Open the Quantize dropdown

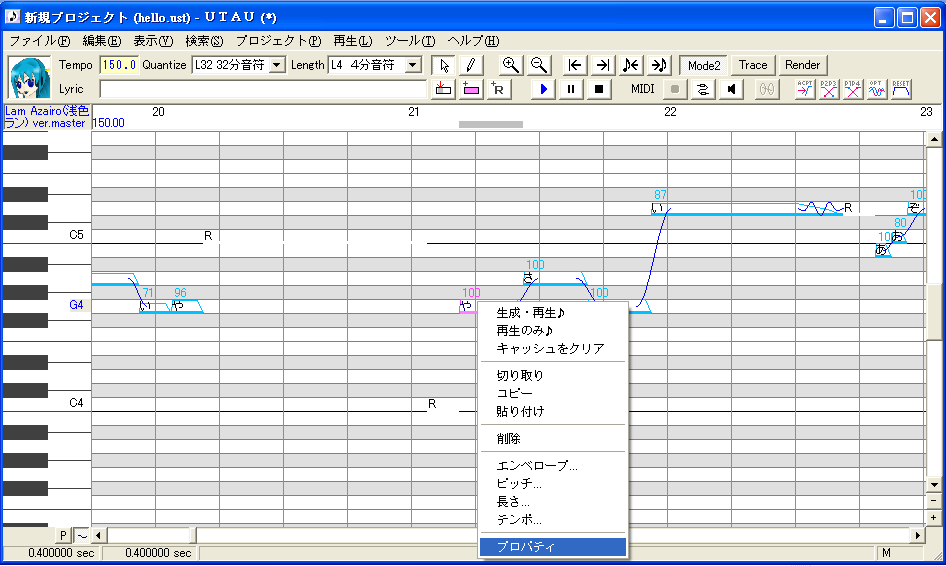click(277, 65)
